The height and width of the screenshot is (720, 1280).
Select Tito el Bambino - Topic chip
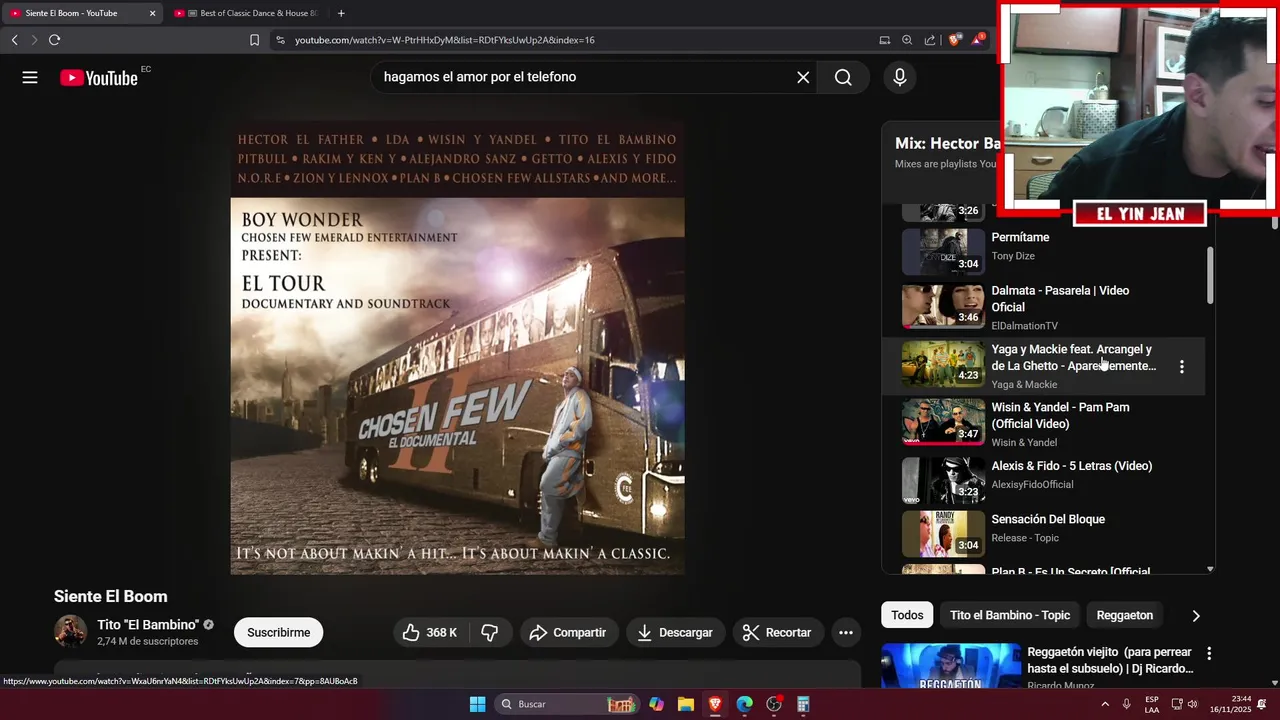pos(1010,615)
